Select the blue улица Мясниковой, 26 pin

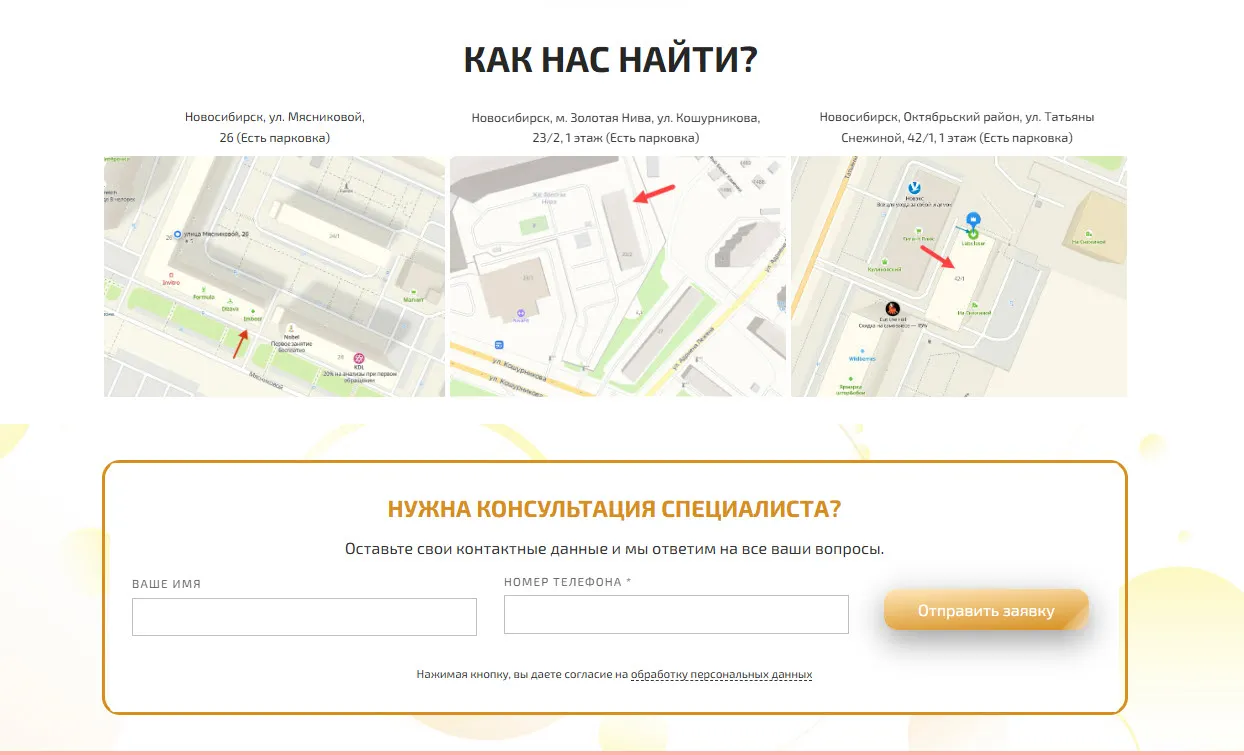pos(178,234)
